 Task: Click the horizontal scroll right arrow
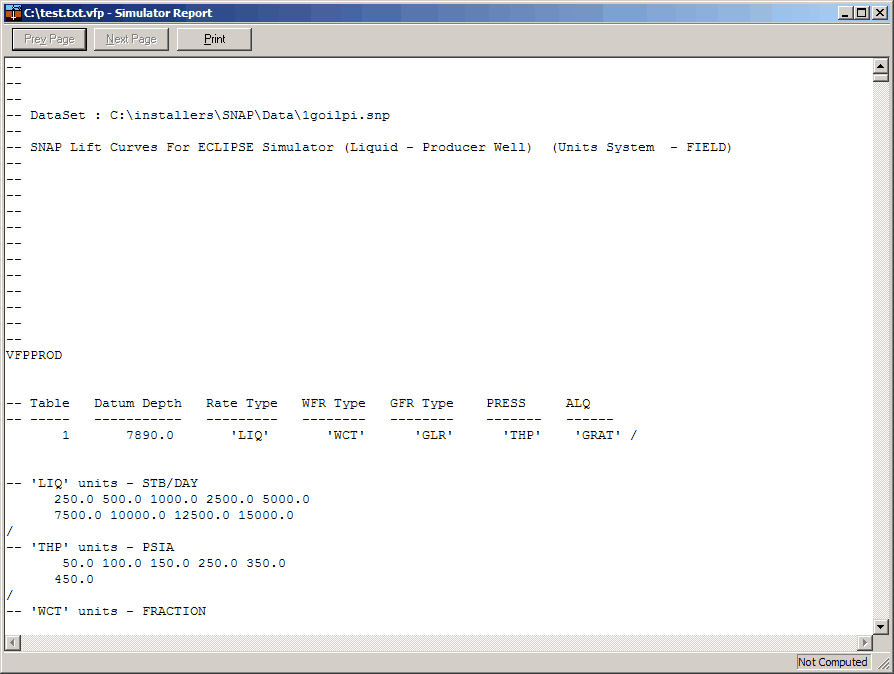[x=866, y=642]
